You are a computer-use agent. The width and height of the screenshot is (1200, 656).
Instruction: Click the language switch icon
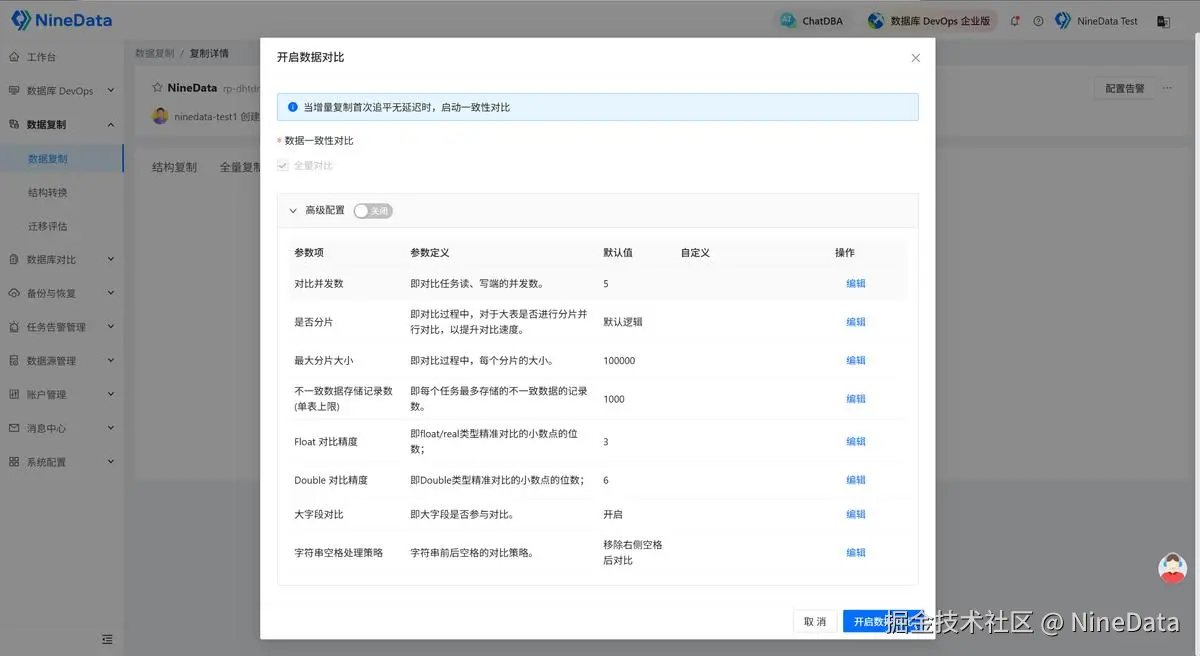point(1163,21)
